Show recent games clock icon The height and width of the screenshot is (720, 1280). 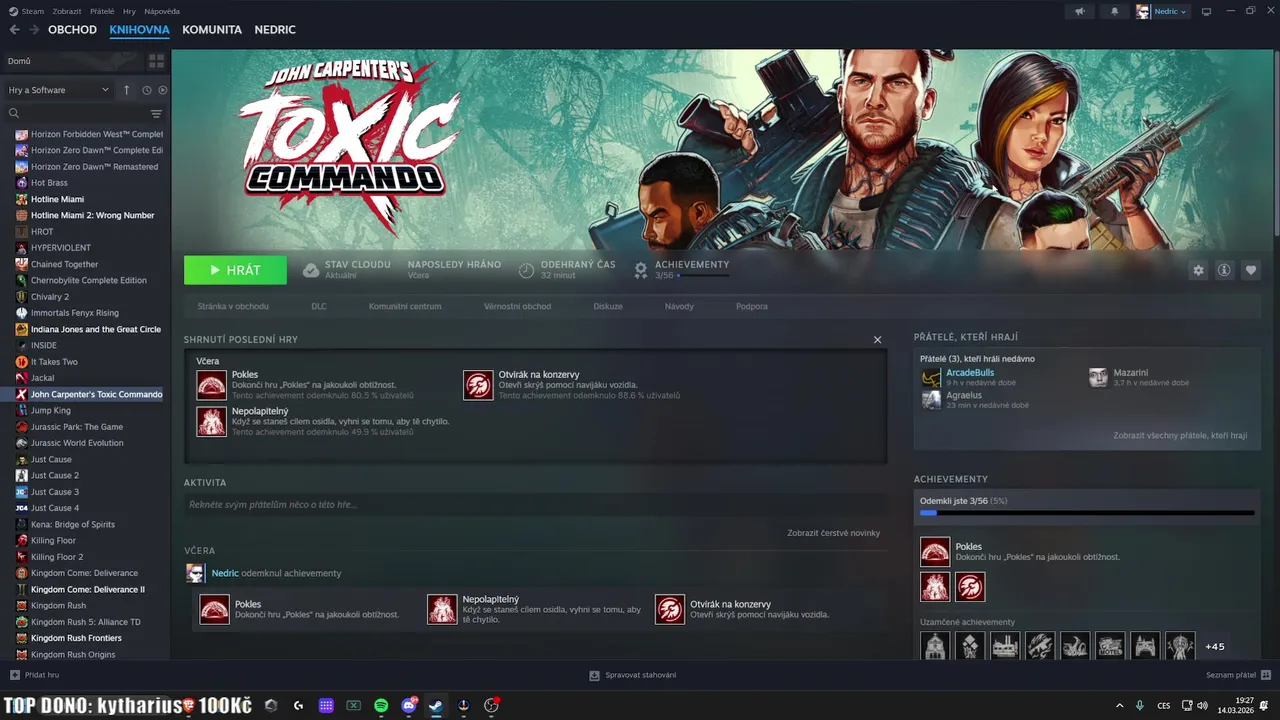point(146,90)
